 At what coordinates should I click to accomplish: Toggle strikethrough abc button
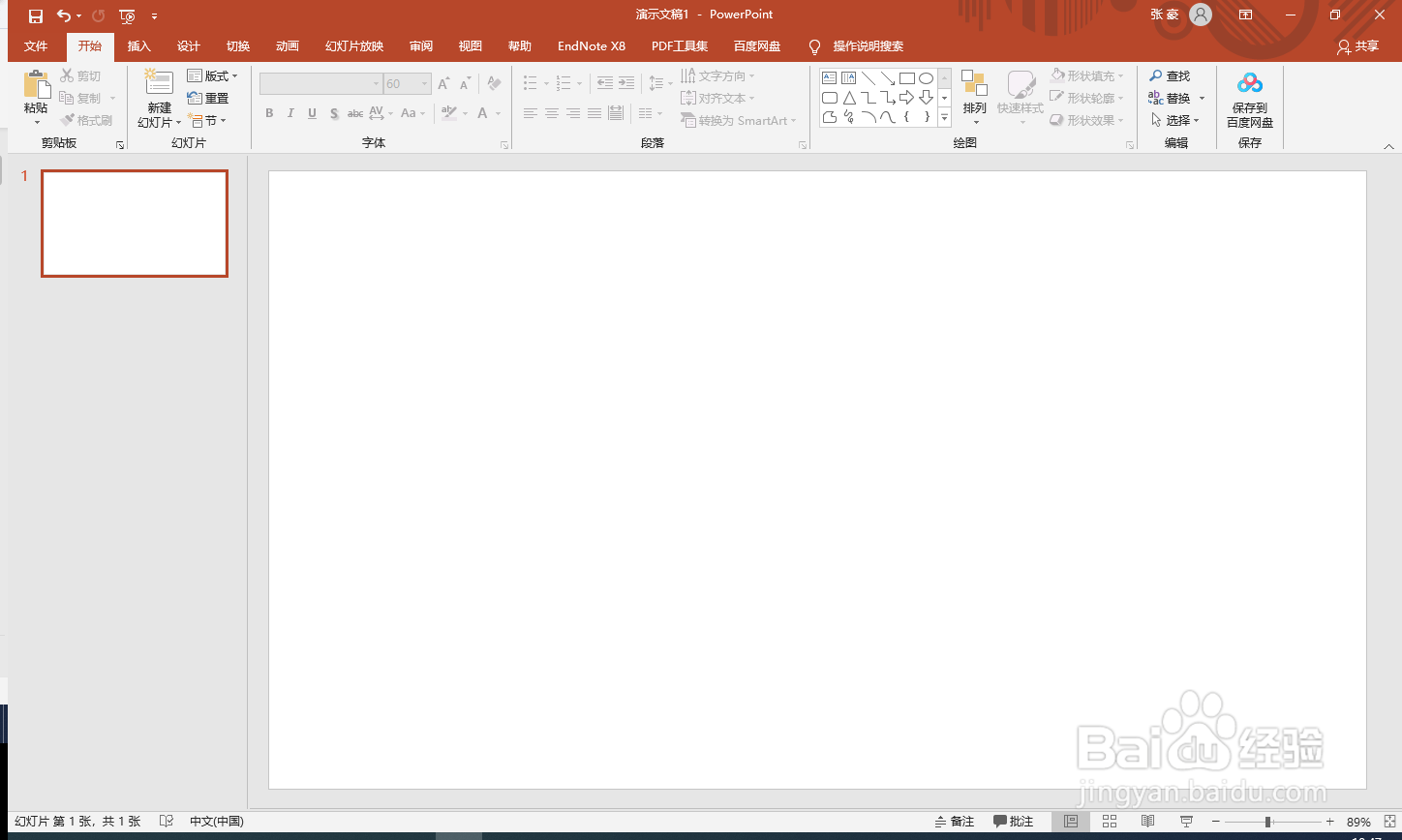[355, 113]
